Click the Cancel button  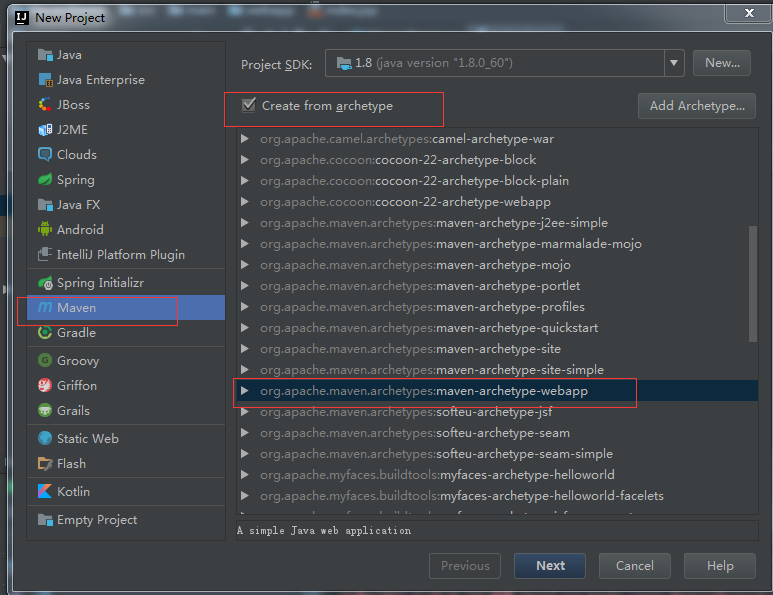pos(634,565)
